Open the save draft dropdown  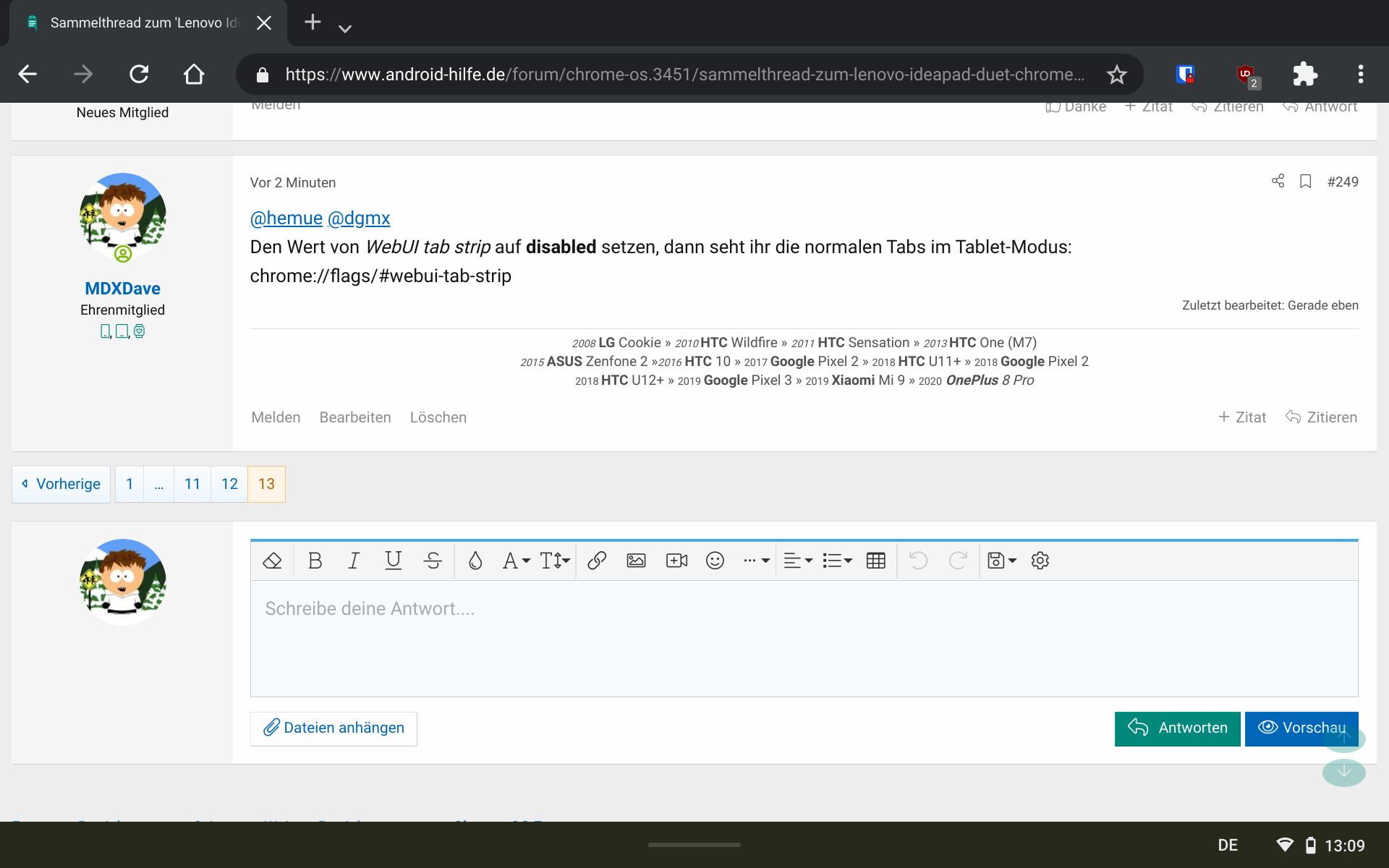[1002, 561]
